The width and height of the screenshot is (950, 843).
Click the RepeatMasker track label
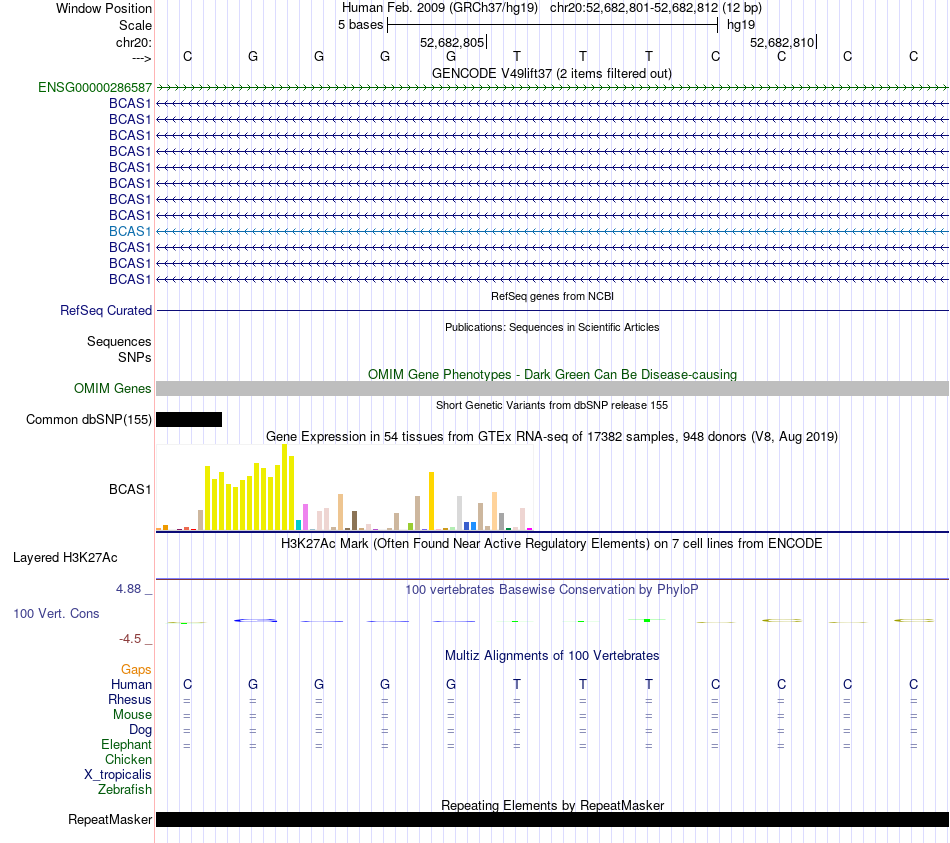tap(110, 819)
